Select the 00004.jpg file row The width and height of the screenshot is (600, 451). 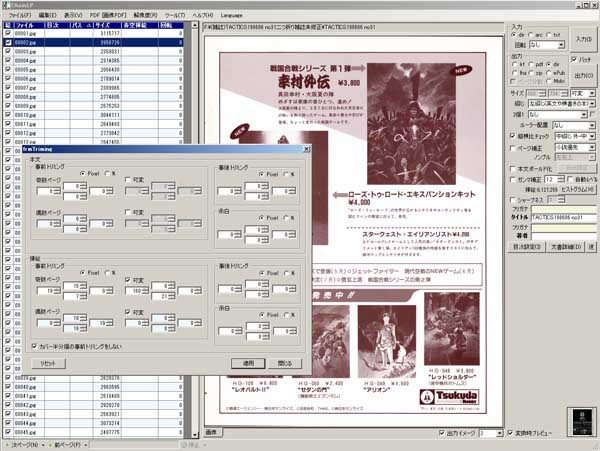[94, 60]
